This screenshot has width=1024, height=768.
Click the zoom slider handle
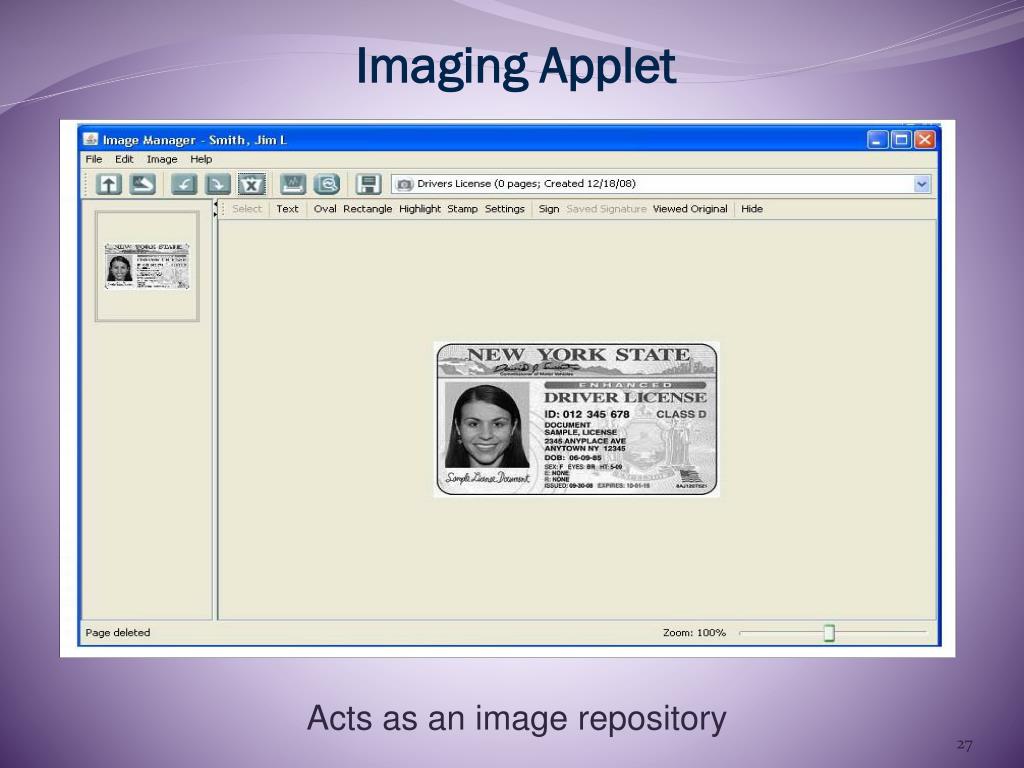pos(829,632)
